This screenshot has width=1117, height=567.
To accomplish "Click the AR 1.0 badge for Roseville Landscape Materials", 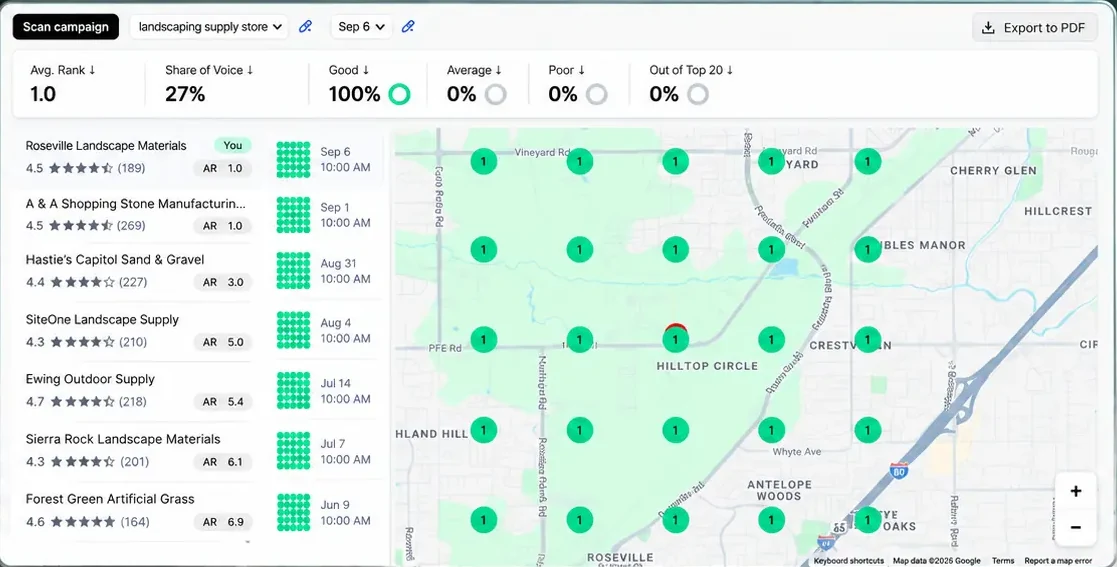I will click(223, 169).
